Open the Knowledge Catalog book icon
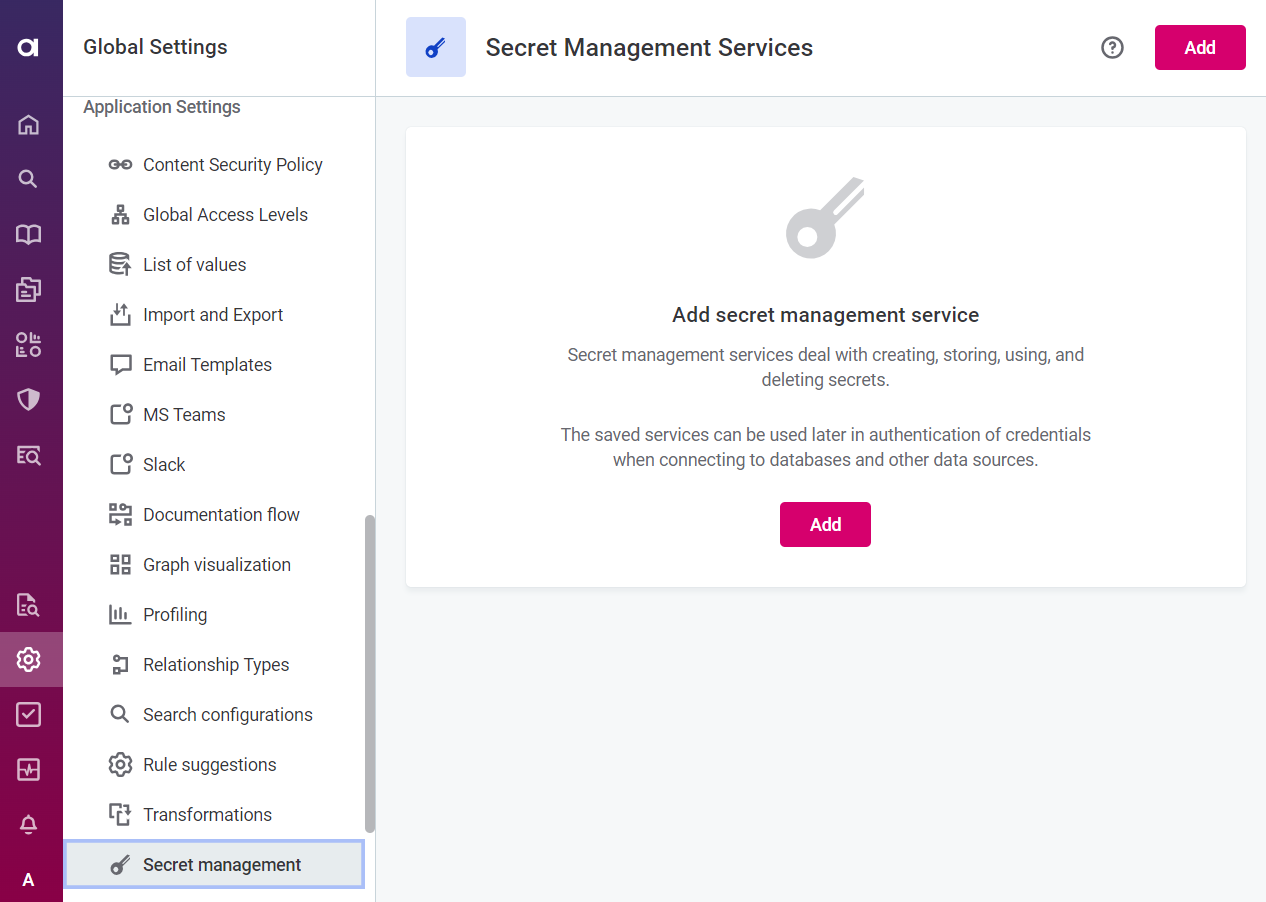 click(29, 234)
